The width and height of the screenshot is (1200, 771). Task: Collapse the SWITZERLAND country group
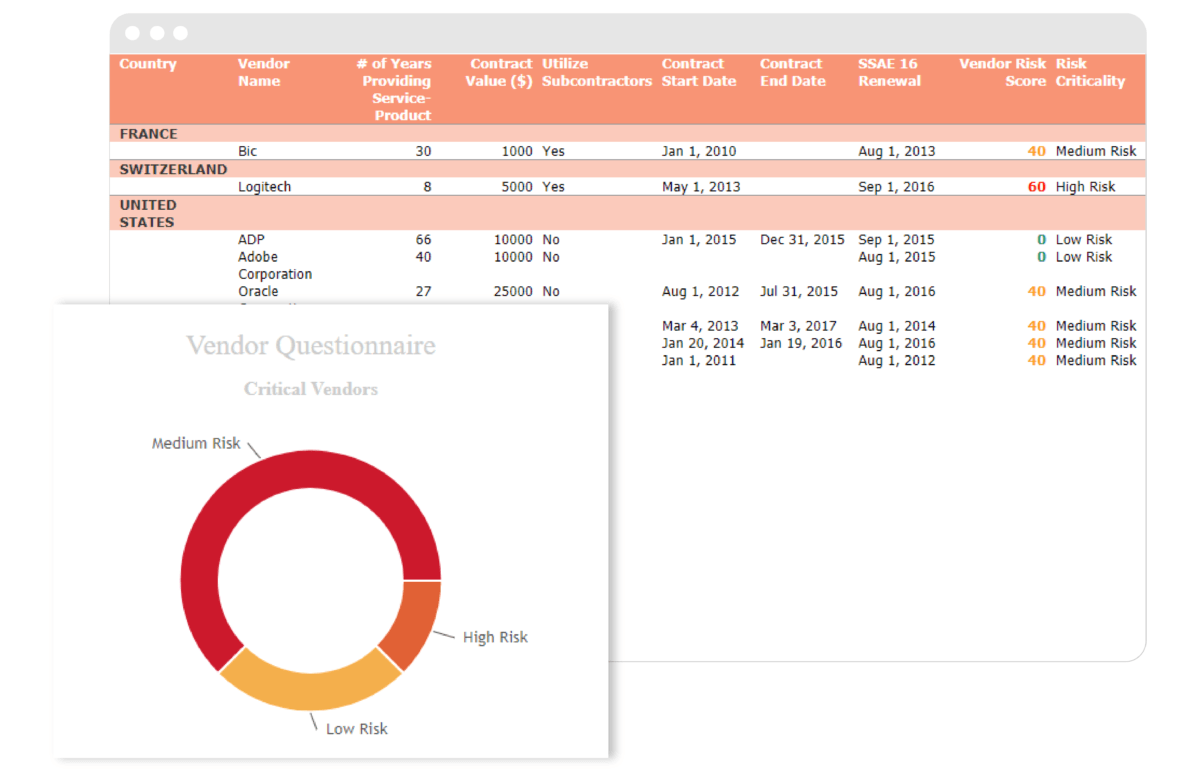(172, 169)
